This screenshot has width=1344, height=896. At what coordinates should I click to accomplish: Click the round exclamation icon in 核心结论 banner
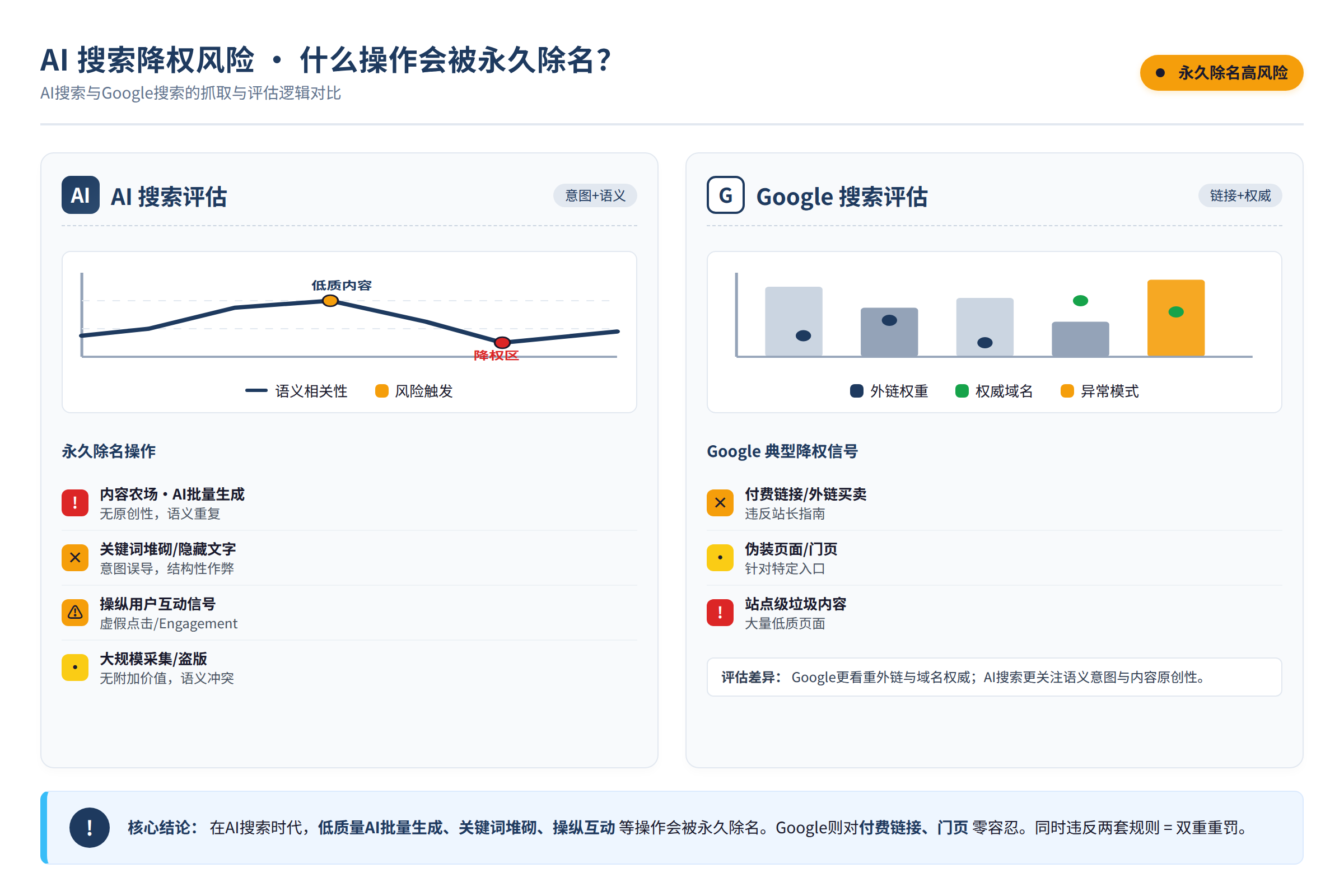tap(90, 828)
